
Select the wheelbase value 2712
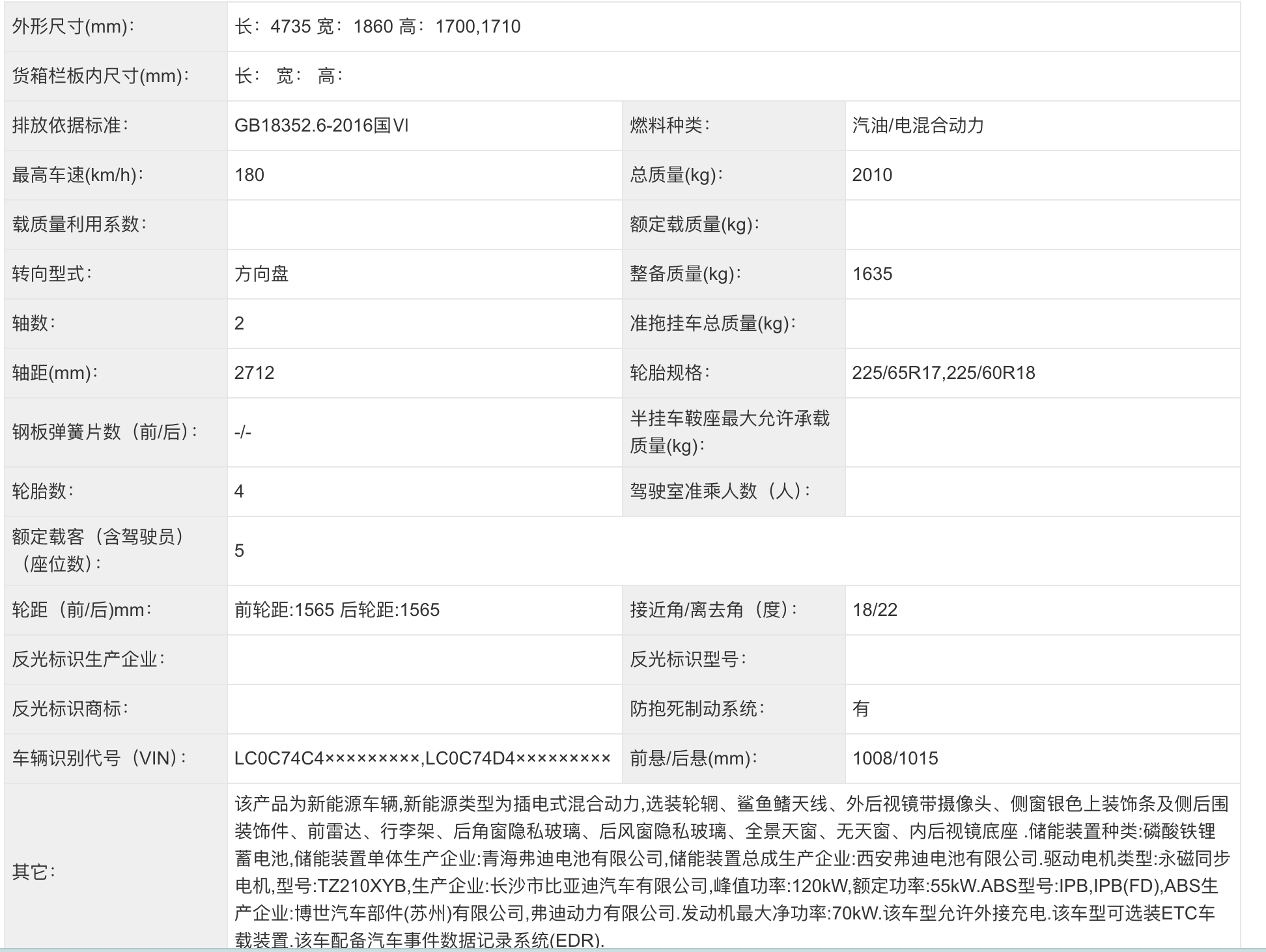tap(255, 373)
